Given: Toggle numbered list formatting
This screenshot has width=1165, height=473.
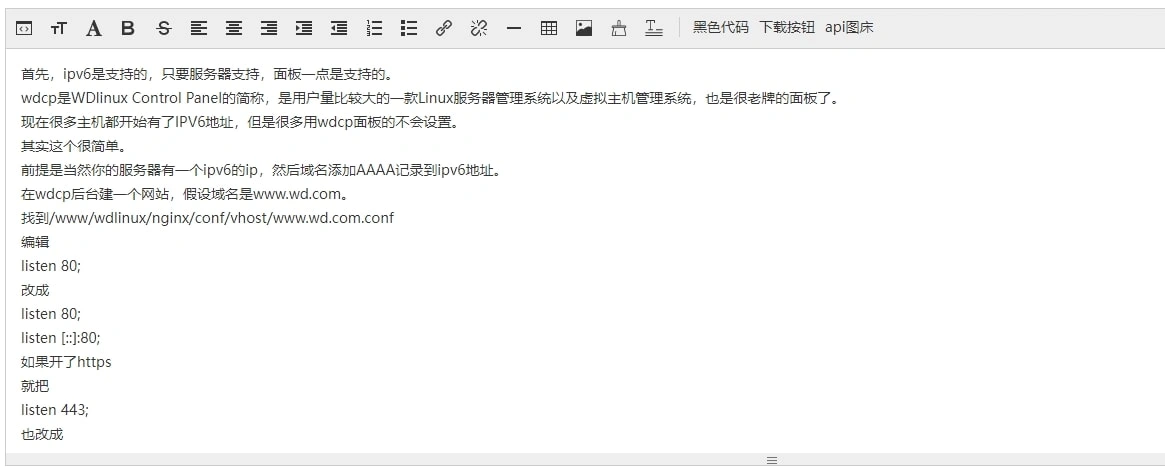Looking at the screenshot, I should point(374,29).
